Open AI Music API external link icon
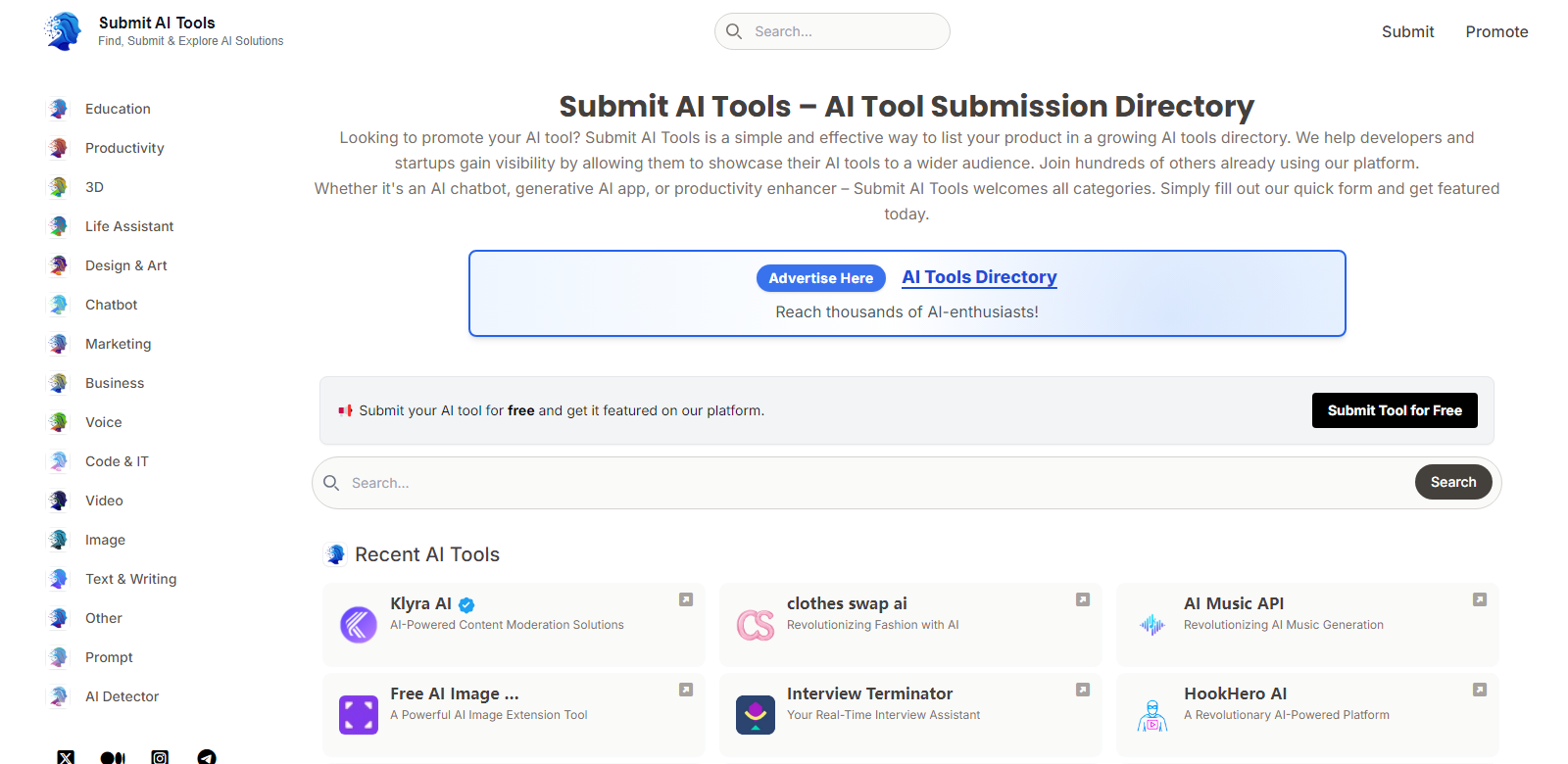 click(x=1480, y=599)
